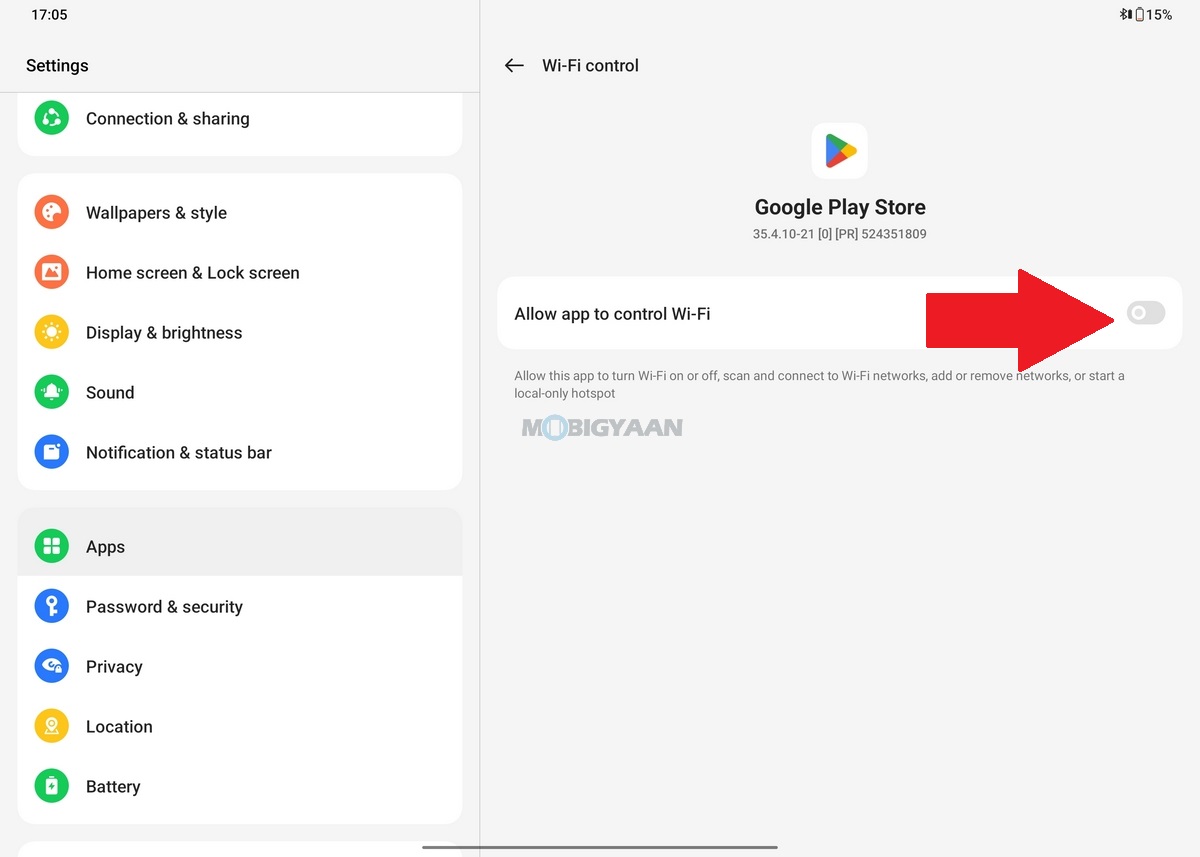Tap the Home screen & Lock screen icon
Screen dimensions: 1200x857
coord(51,272)
